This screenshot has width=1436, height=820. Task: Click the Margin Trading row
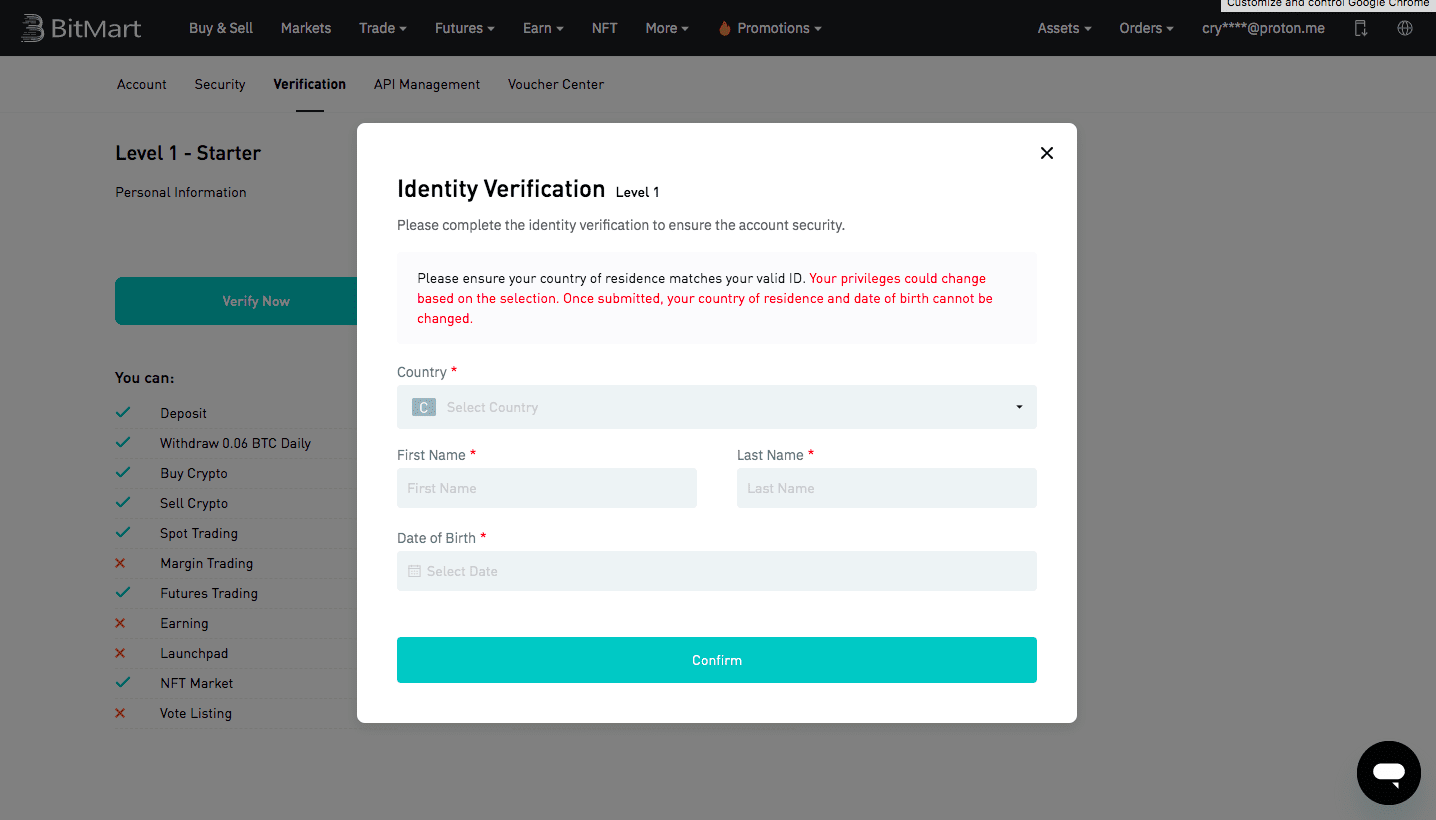pos(207,563)
